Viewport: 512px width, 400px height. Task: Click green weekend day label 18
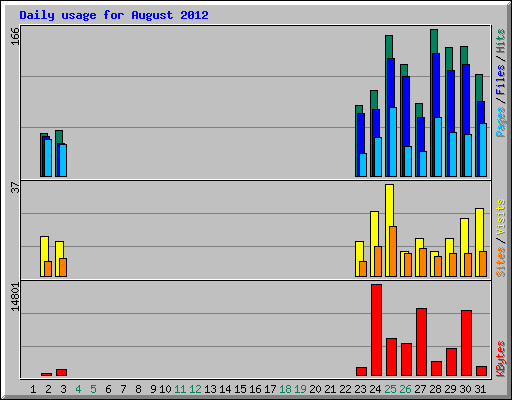click(x=285, y=389)
